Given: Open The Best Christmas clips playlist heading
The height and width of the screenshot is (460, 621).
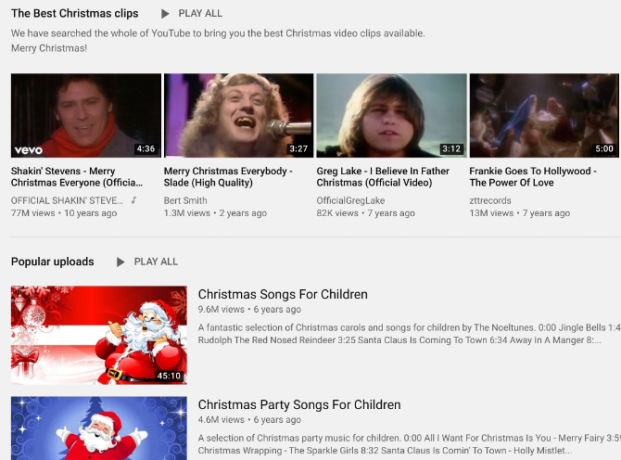Looking at the screenshot, I should click(75, 13).
